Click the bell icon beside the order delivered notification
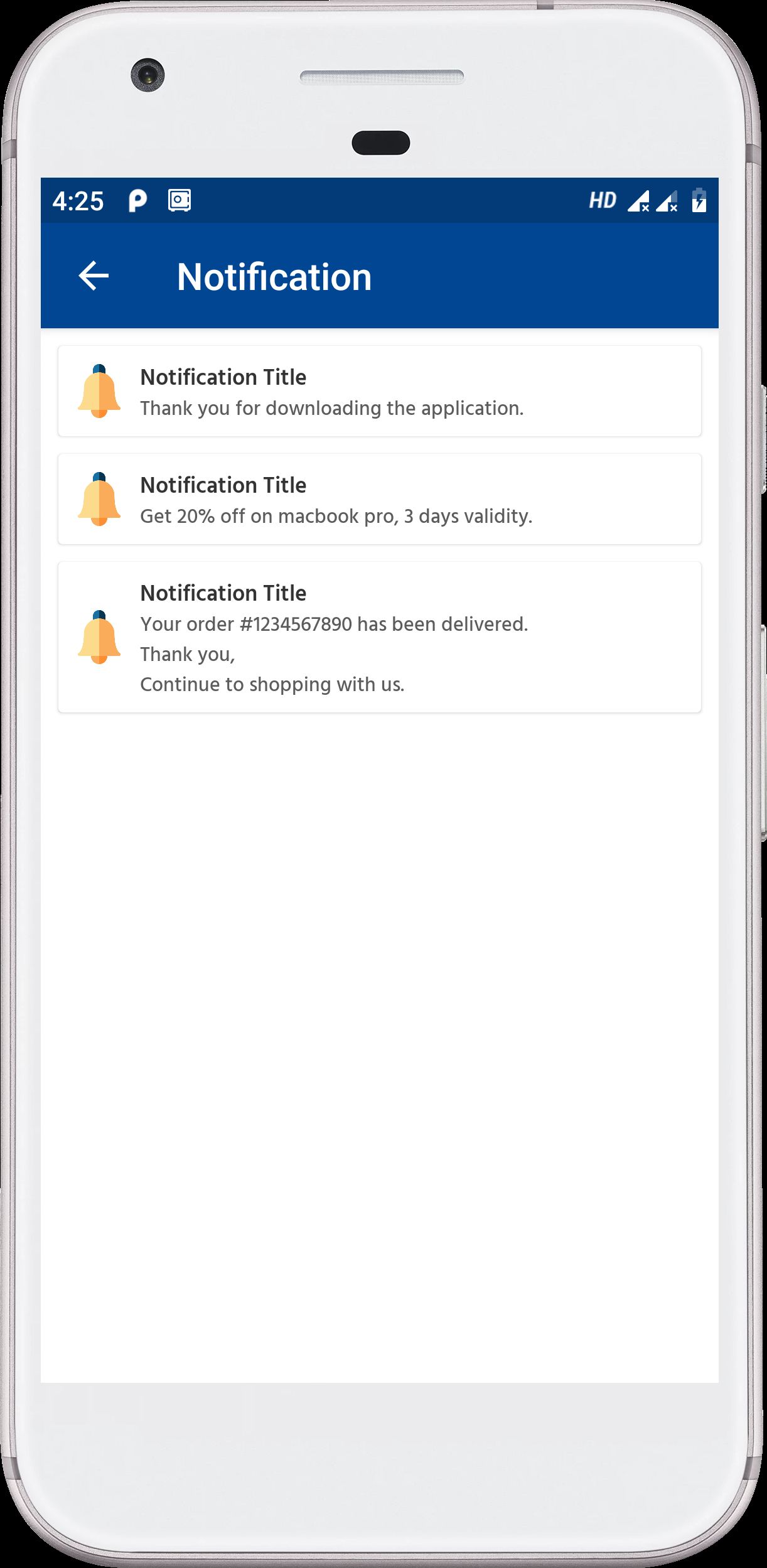The image size is (767, 1568). 99,637
